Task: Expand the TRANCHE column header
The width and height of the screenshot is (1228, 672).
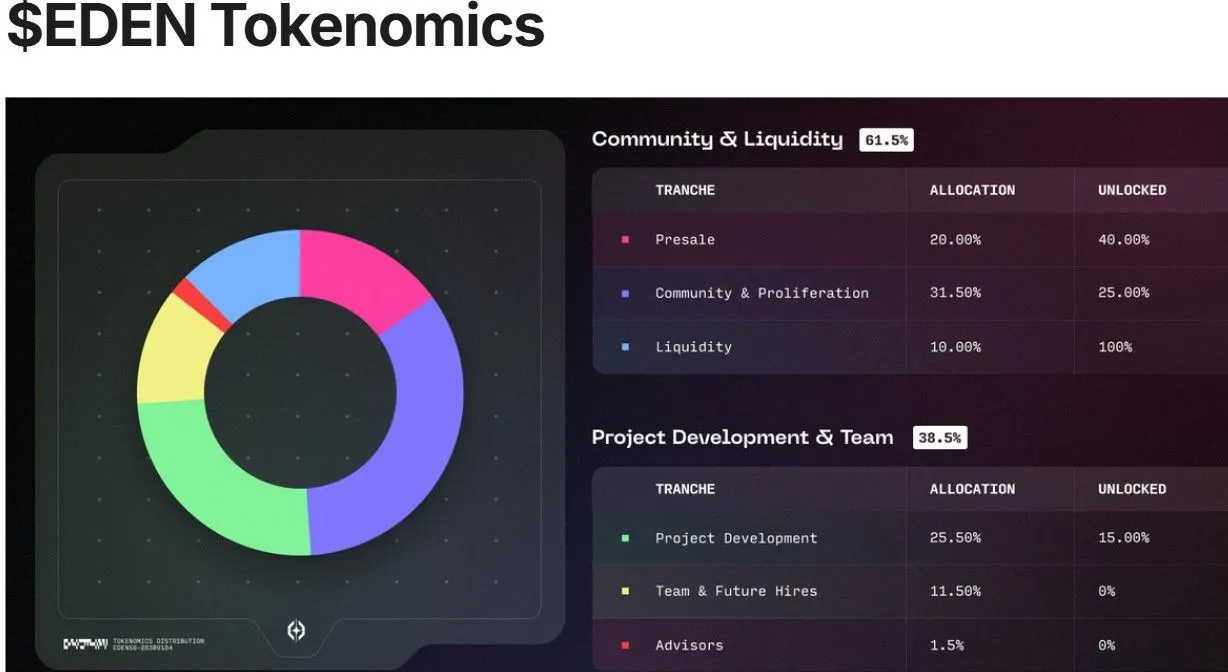Action: (x=684, y=190)
